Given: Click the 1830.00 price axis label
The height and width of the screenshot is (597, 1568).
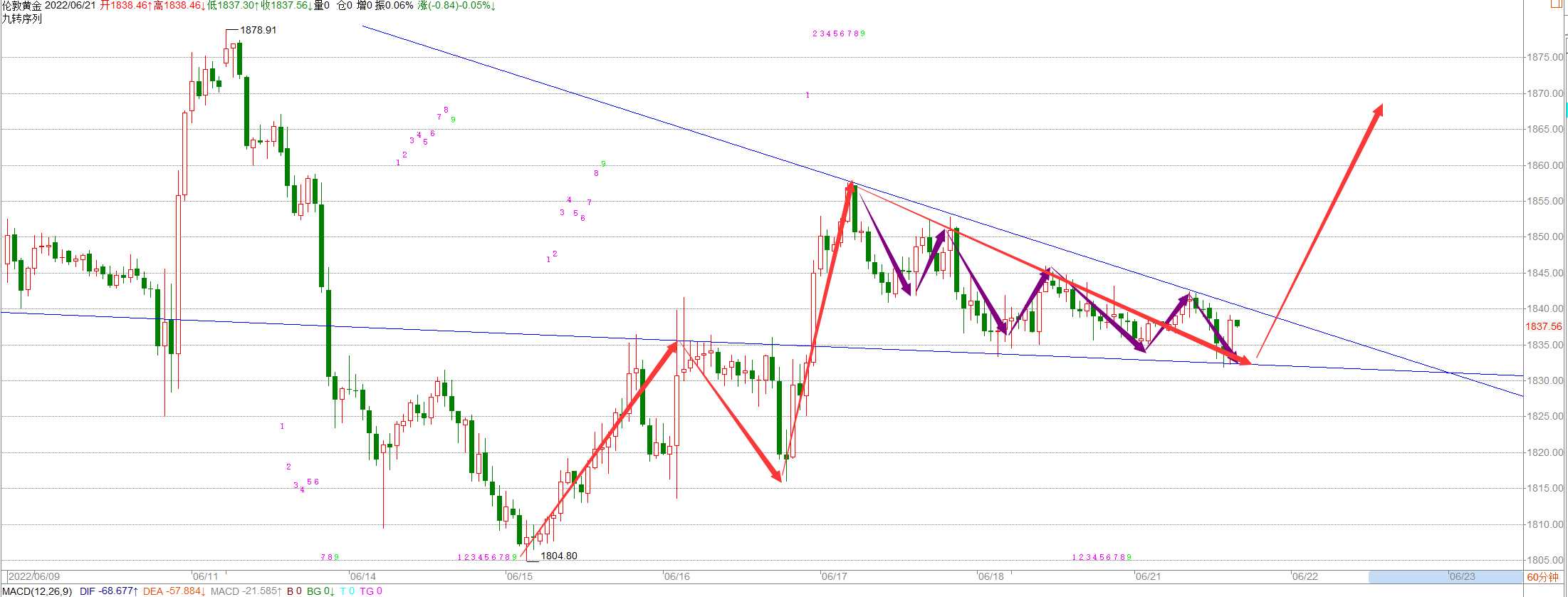Looking at the screenshot, I should (1545, 380).
